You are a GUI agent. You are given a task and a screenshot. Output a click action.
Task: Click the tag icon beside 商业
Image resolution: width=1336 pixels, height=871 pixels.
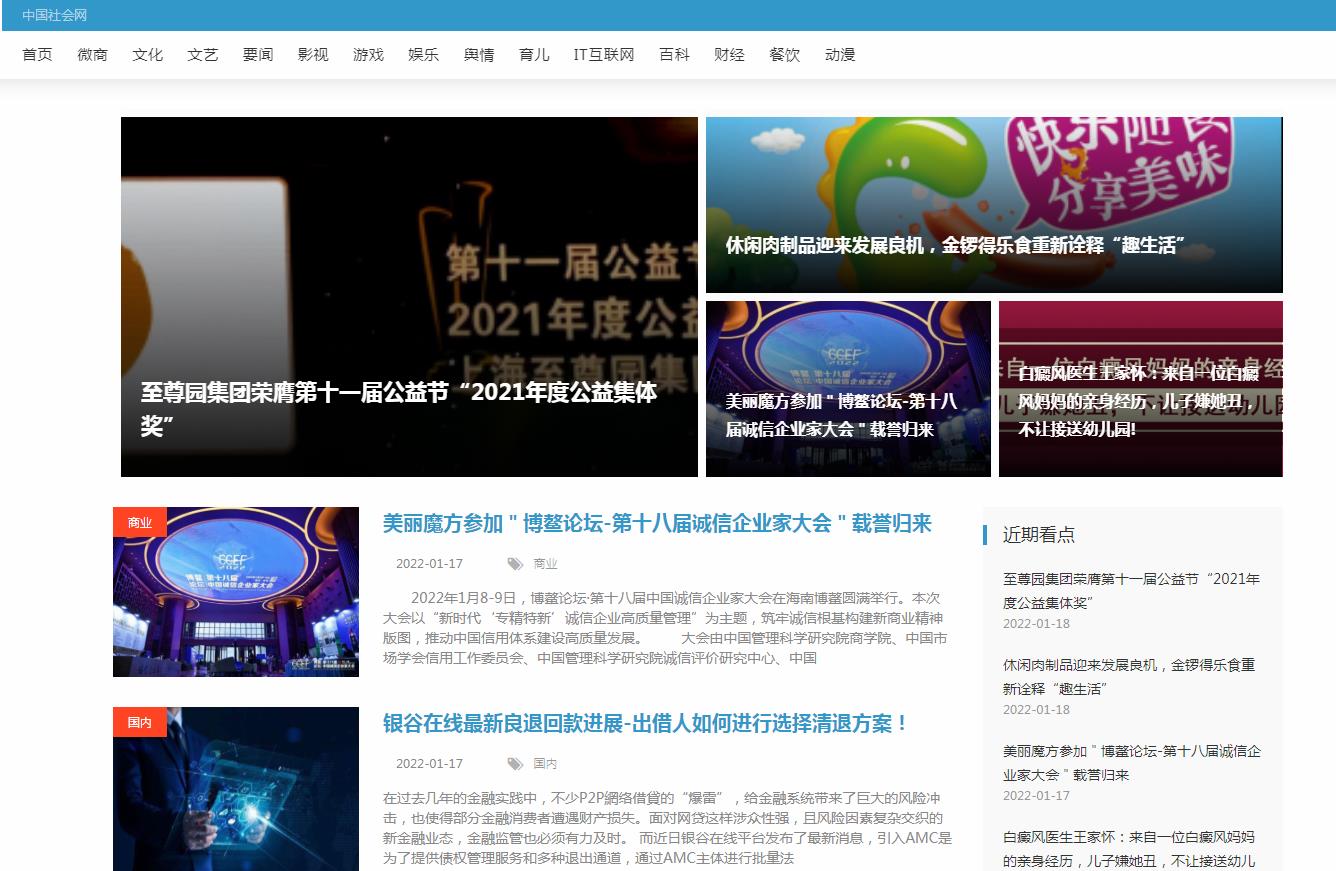click(x=515, y=564)
